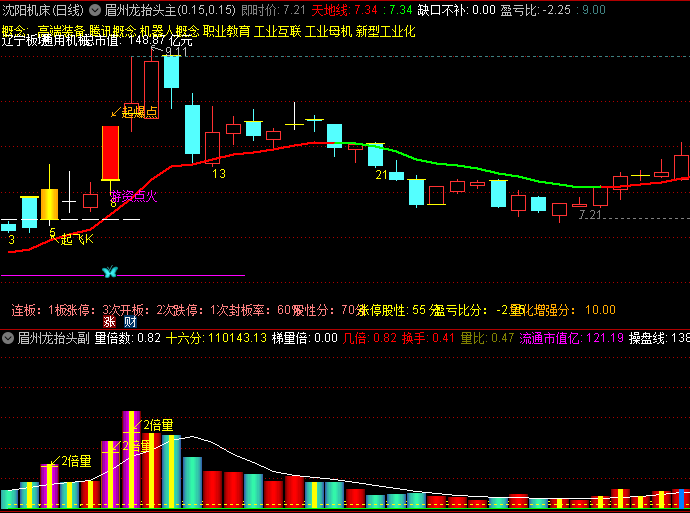Viewport: 690px width, 513px height.
Task: Click the 盈亏比: -2.25 readout
Action: click(536, 10)
